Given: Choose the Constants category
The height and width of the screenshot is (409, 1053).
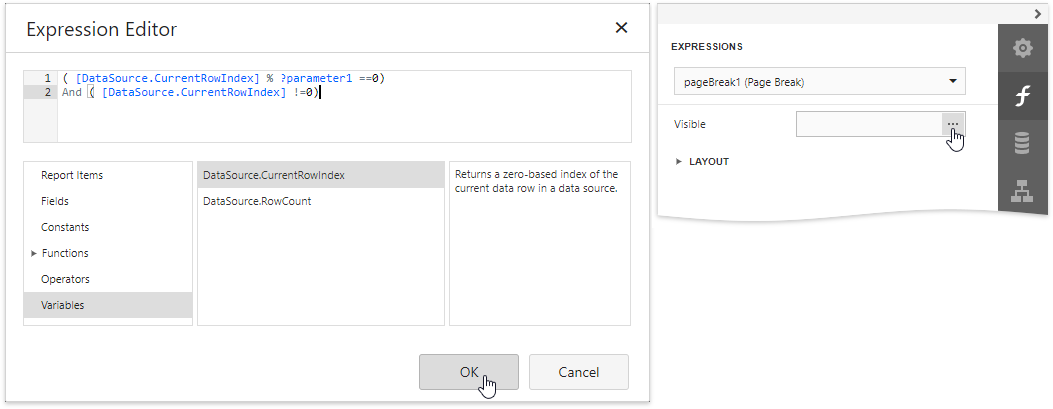Looking at the screenshot, I should pyautogui.click(x=65, y=228).
